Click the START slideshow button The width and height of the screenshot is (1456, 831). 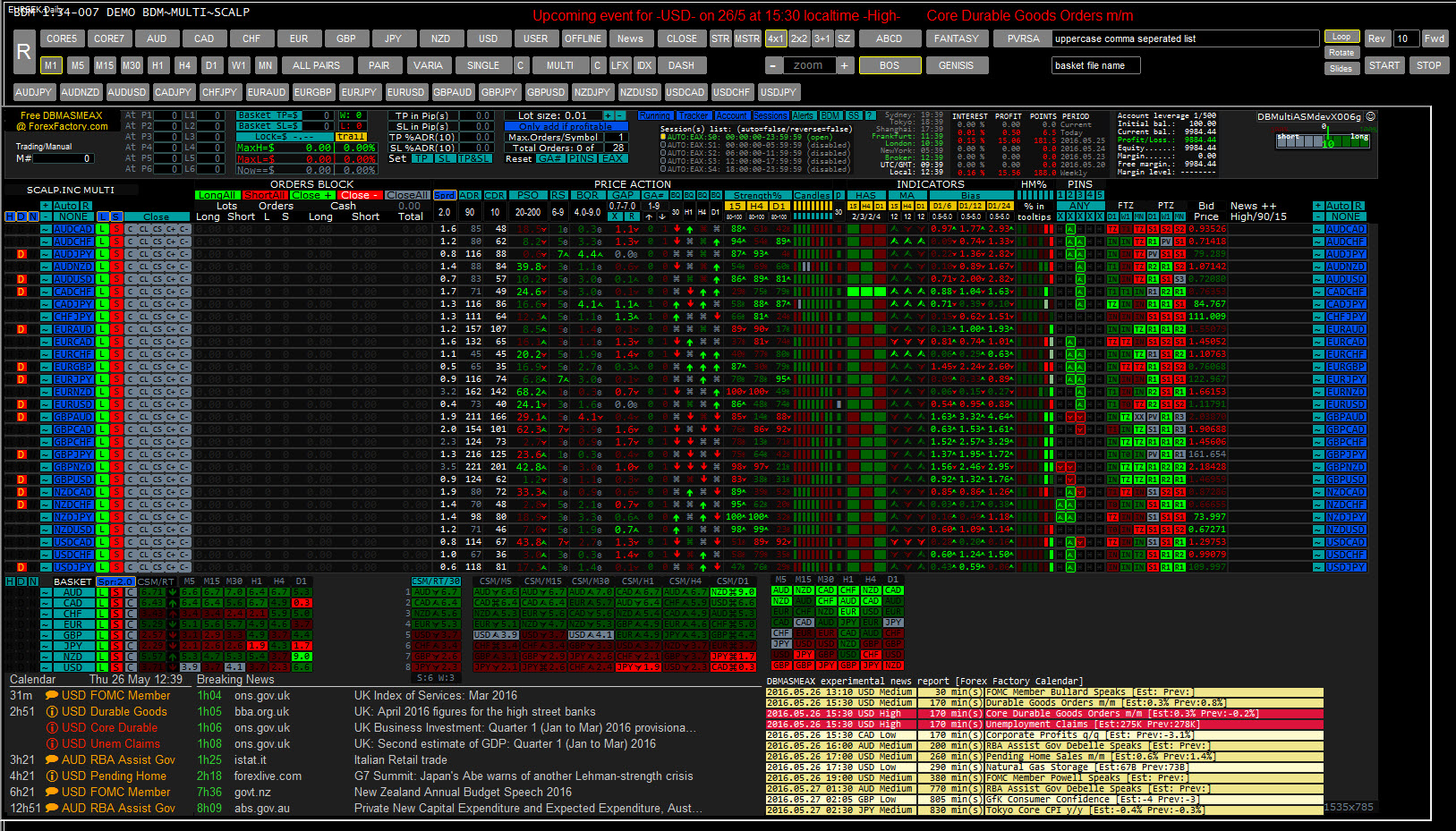pos(1384,65)
